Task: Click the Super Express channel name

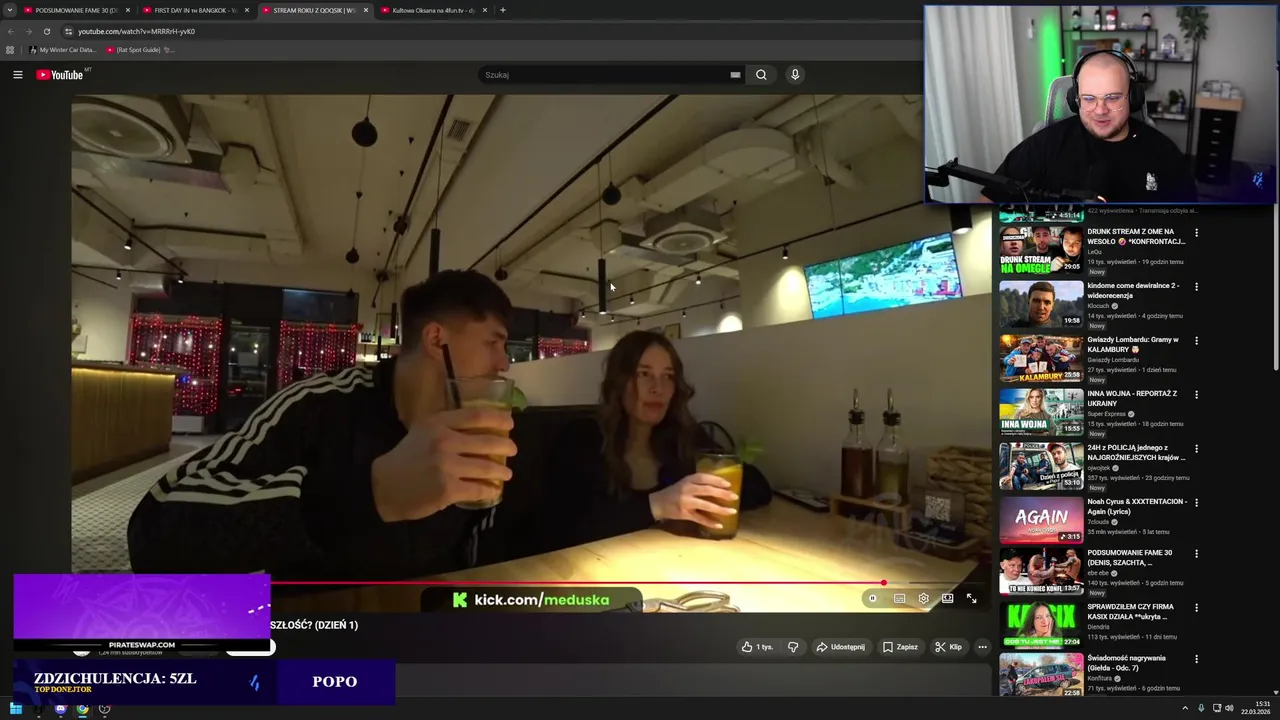Action: click(1108, 414)
